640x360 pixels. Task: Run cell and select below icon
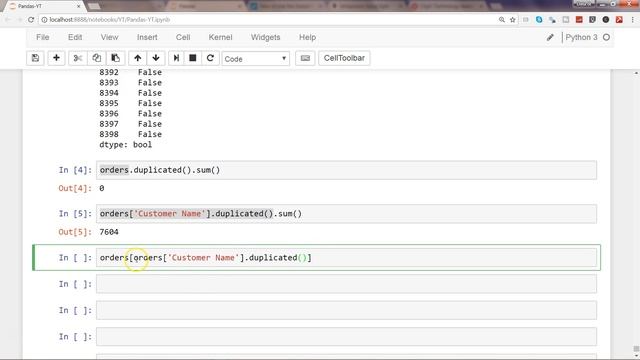pyautogui.click(x=176, y=58)
